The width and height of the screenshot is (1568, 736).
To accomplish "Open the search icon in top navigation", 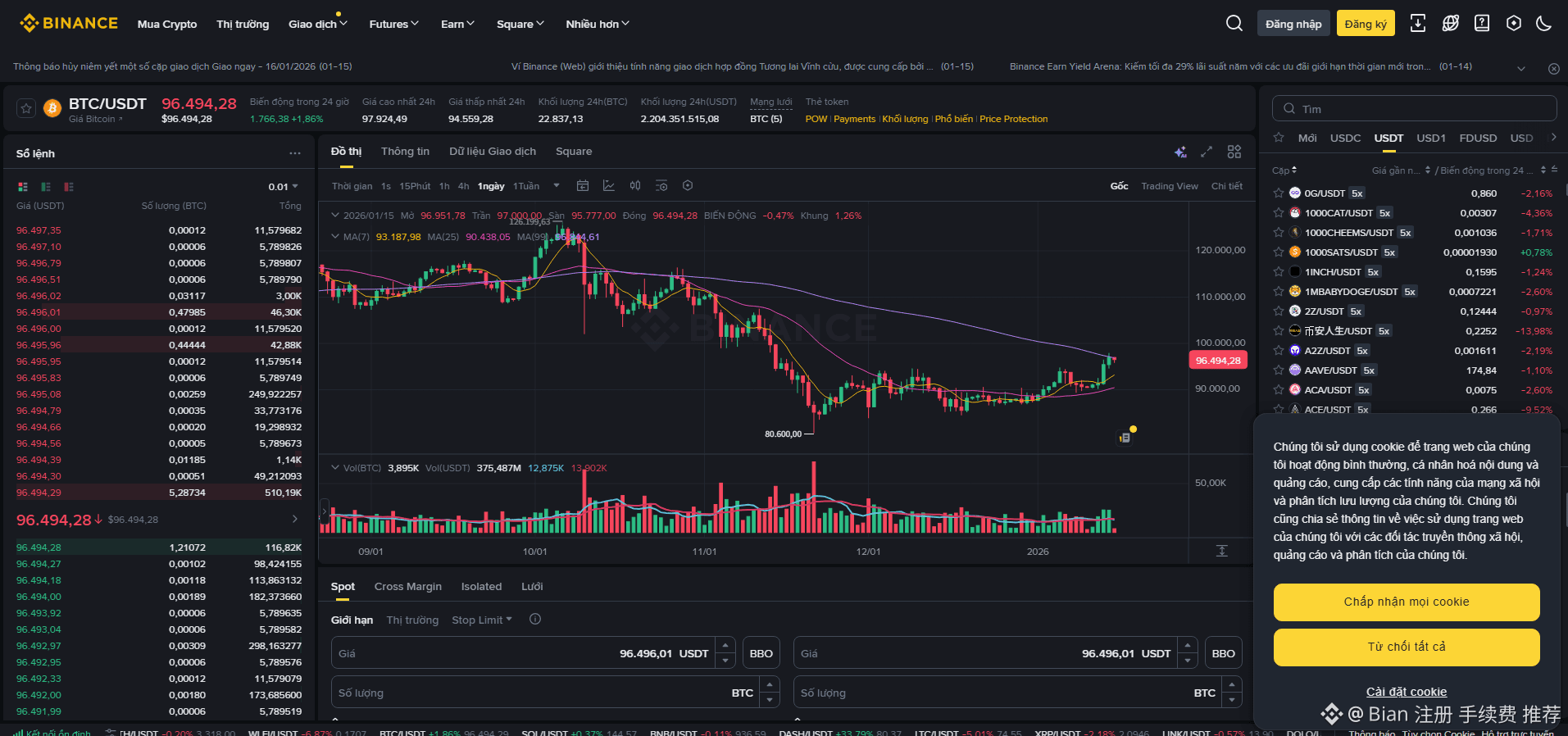I will [1234, 23].
